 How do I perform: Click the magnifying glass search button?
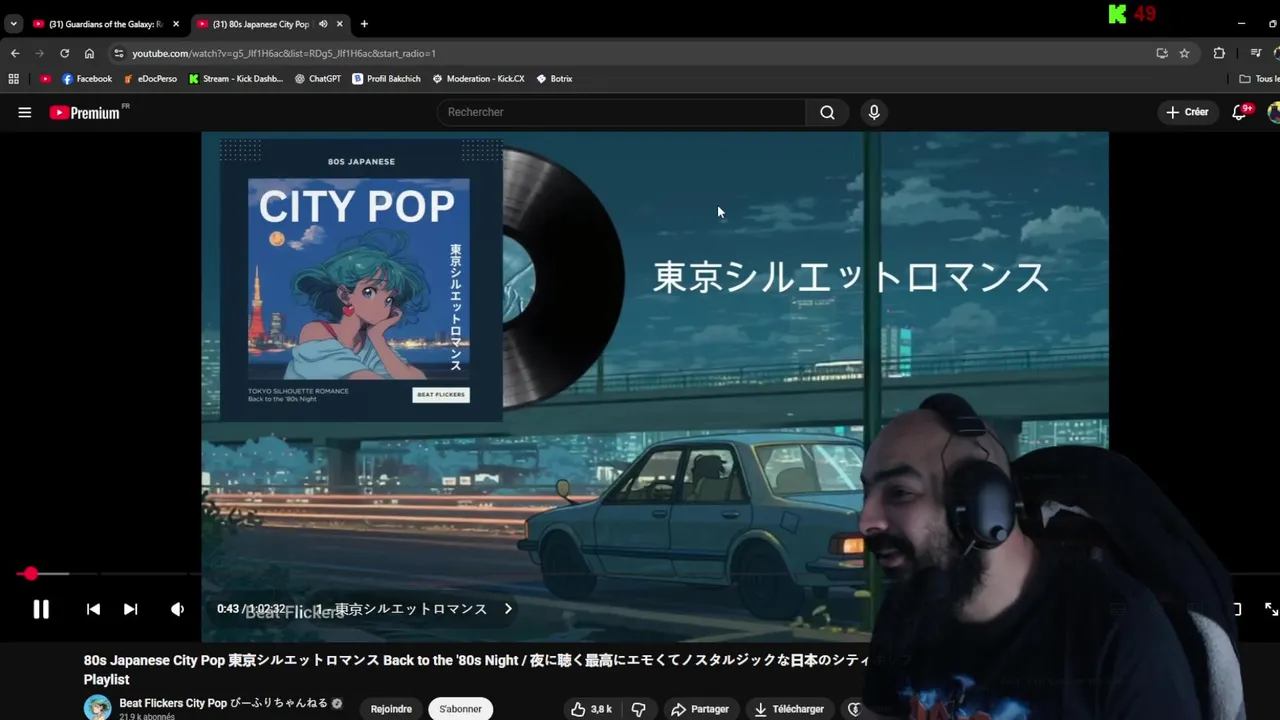pos(827,112)
